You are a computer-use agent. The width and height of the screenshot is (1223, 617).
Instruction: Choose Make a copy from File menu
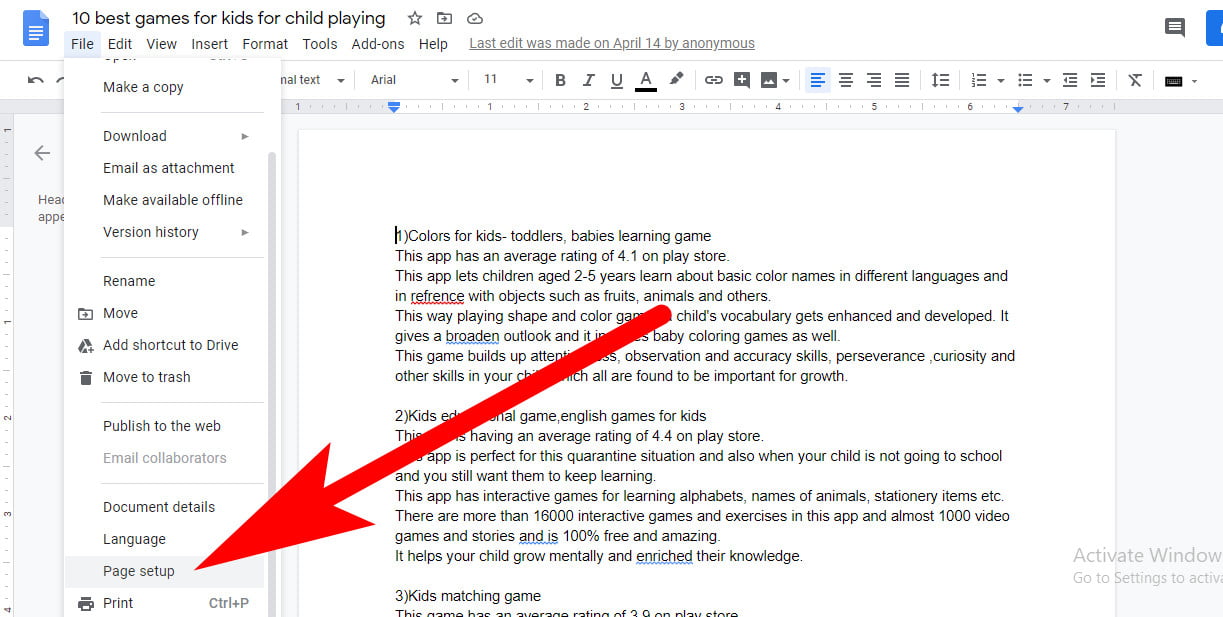[164, 87]
